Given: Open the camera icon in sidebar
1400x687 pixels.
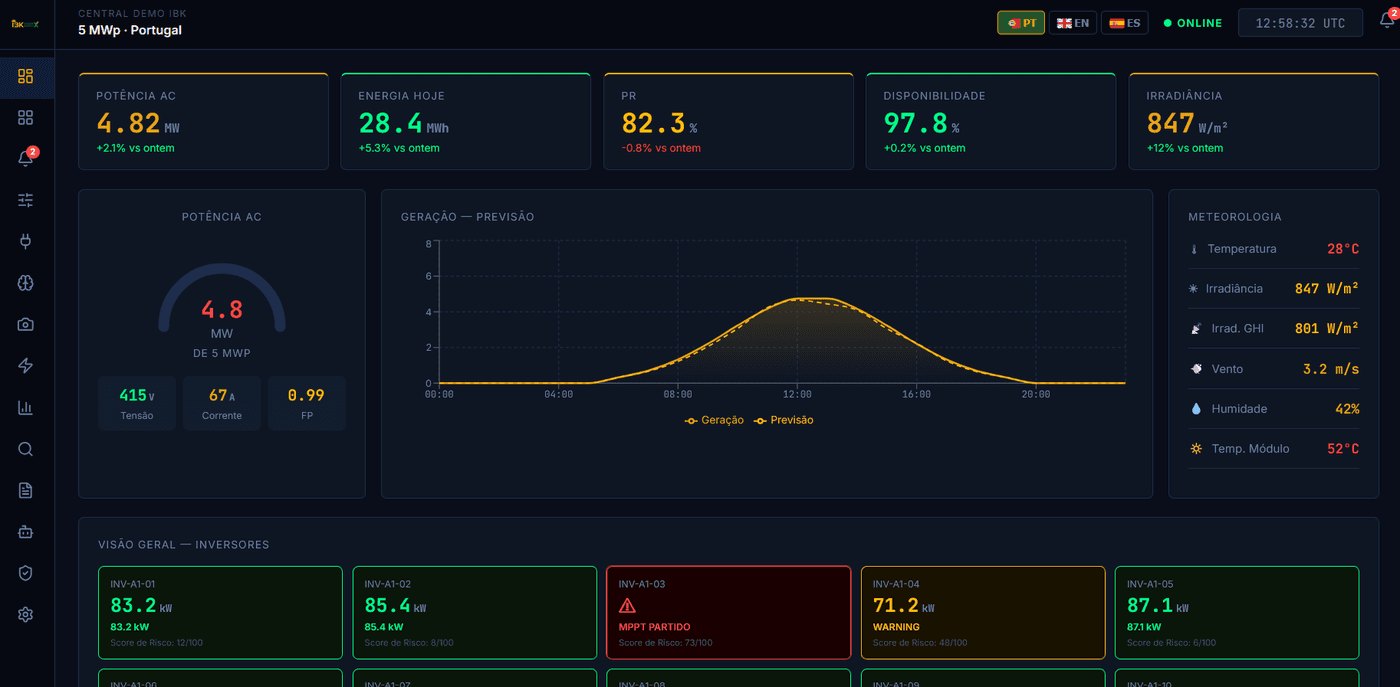Looking at the screenshot, I should (26, 324).
